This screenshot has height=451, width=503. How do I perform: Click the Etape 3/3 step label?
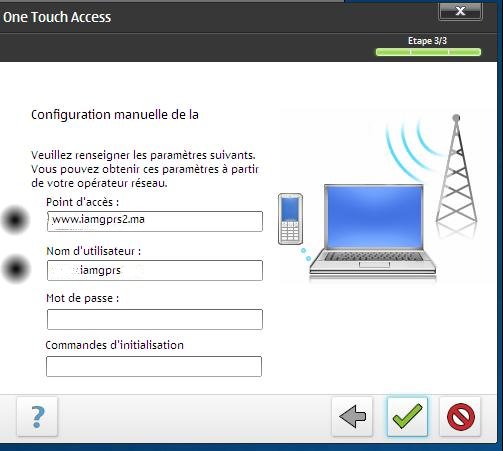[427, 41]
